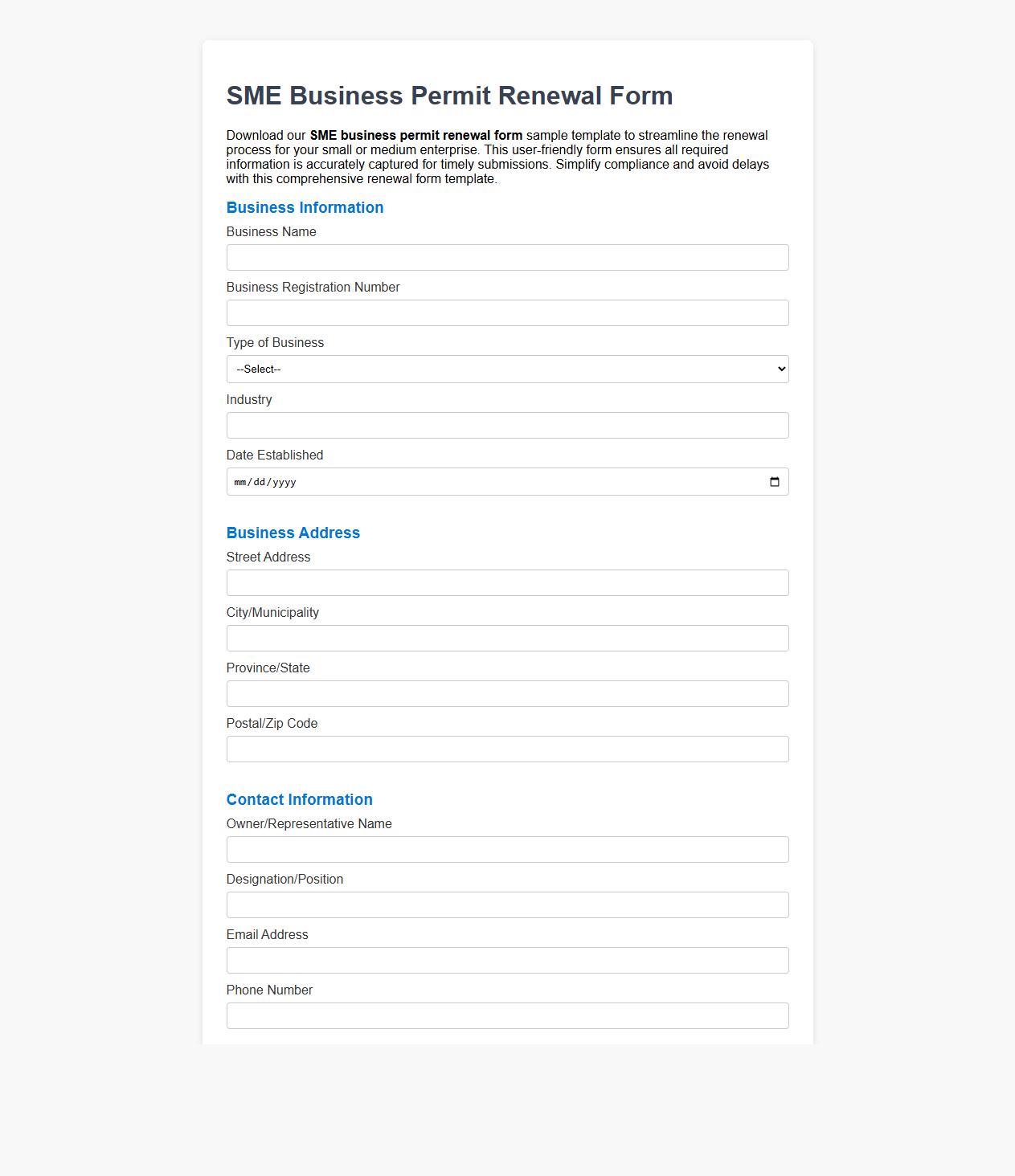This screenshot has height=1176, width=1015.
Task: Focus the Postal/Zip Code field
Action: [507, 749]
